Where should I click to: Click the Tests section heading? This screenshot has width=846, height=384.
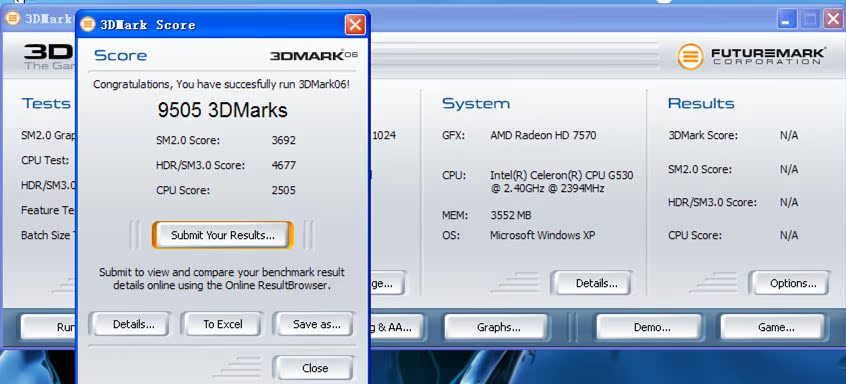[46, 103]
